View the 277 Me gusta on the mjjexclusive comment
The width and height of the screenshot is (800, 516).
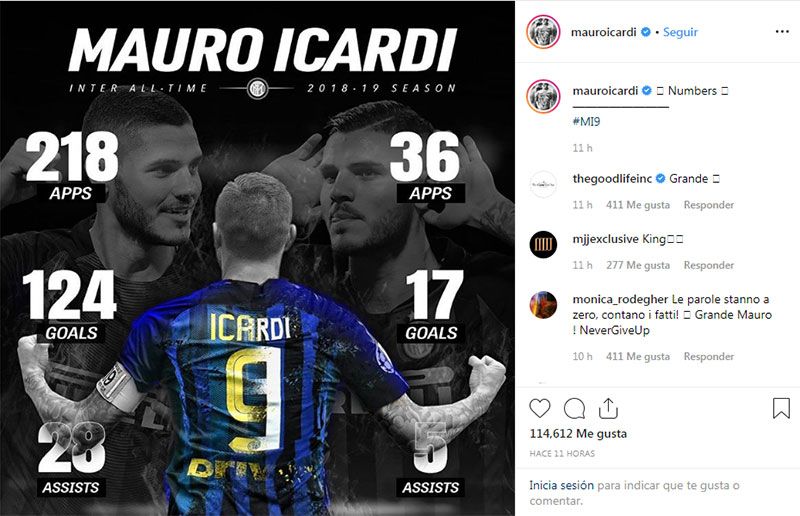click(638, 265)
